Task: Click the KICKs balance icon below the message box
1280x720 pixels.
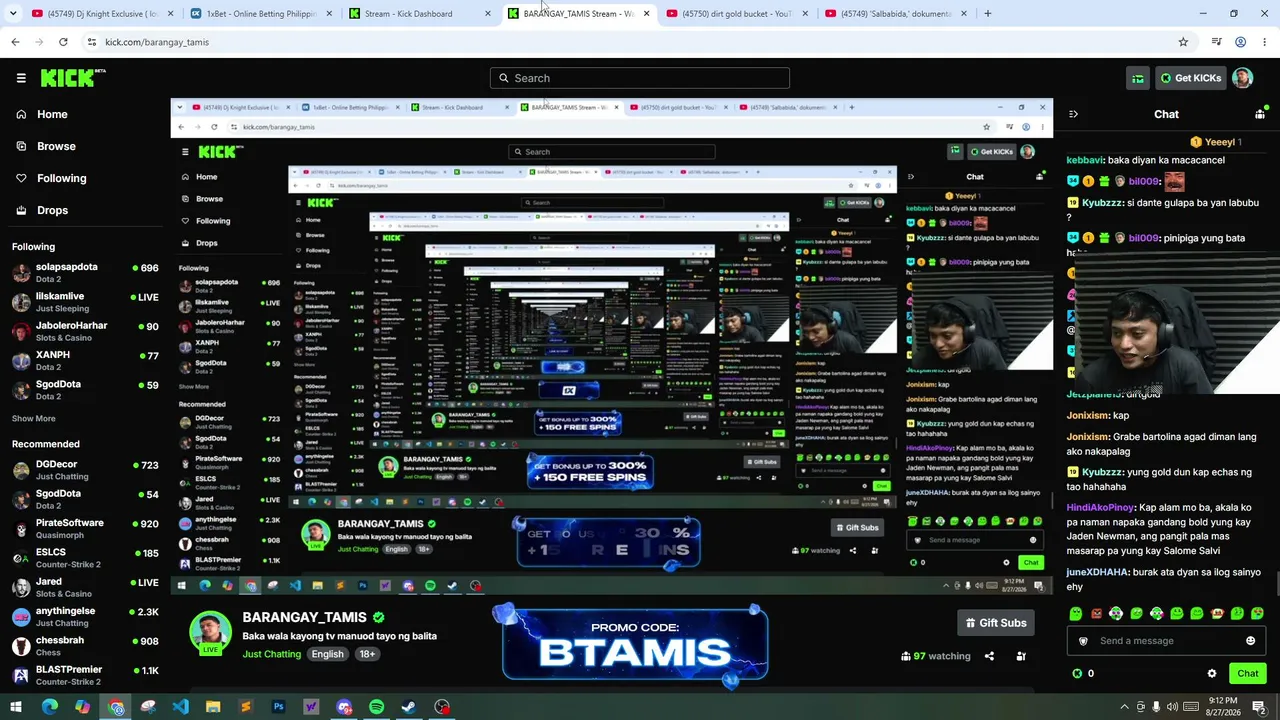Action: (x=1077, y=674)
